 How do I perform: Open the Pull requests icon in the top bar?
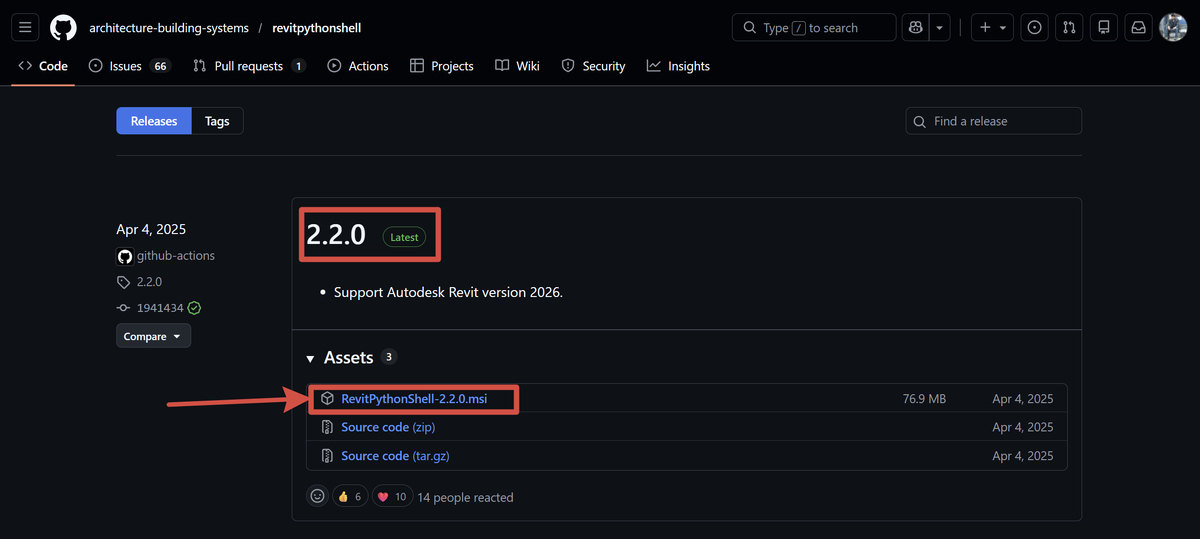click(1069, 28)
